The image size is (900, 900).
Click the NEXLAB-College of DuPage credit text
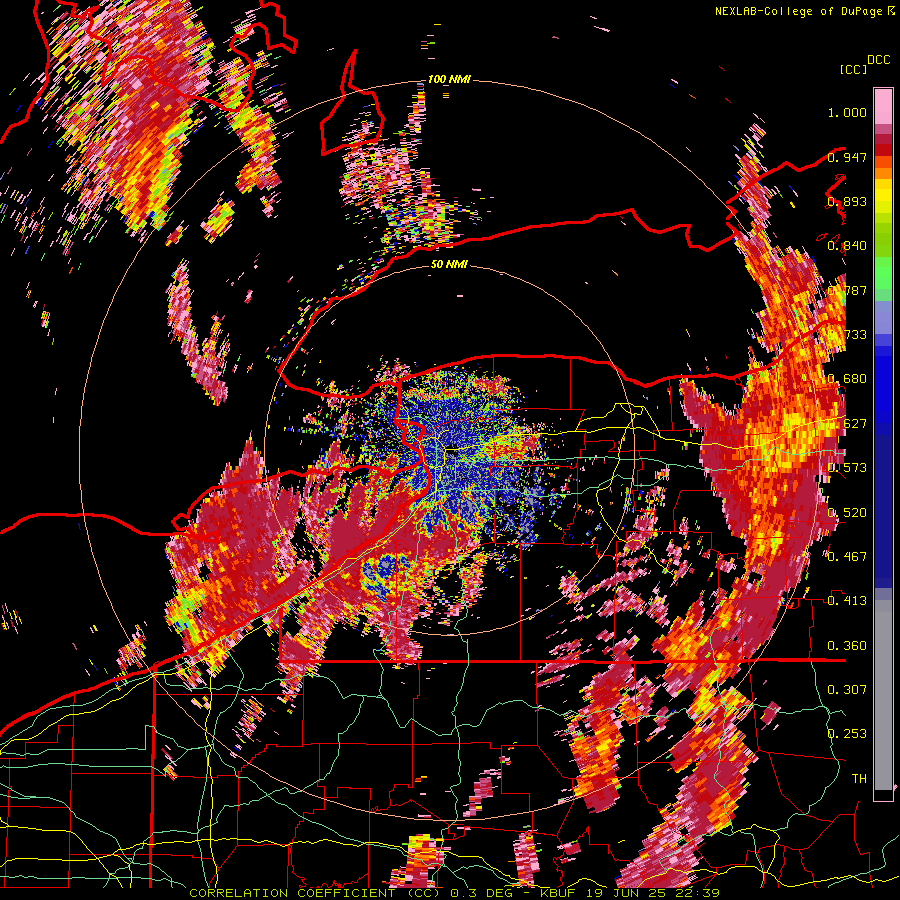coord(805,11)
